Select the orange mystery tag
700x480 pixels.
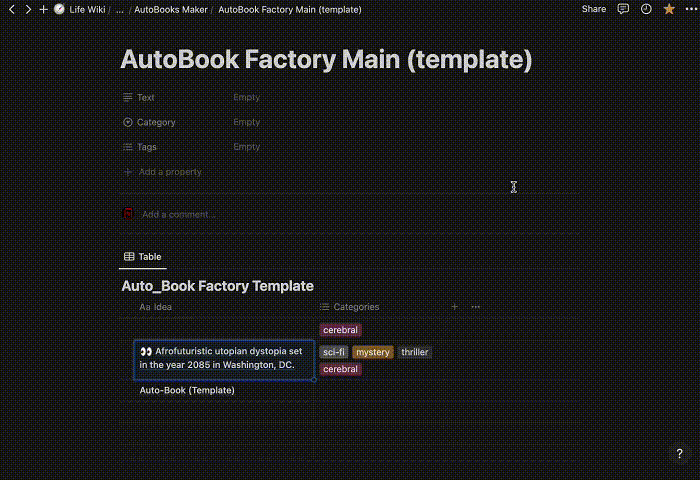coord(372,352)
